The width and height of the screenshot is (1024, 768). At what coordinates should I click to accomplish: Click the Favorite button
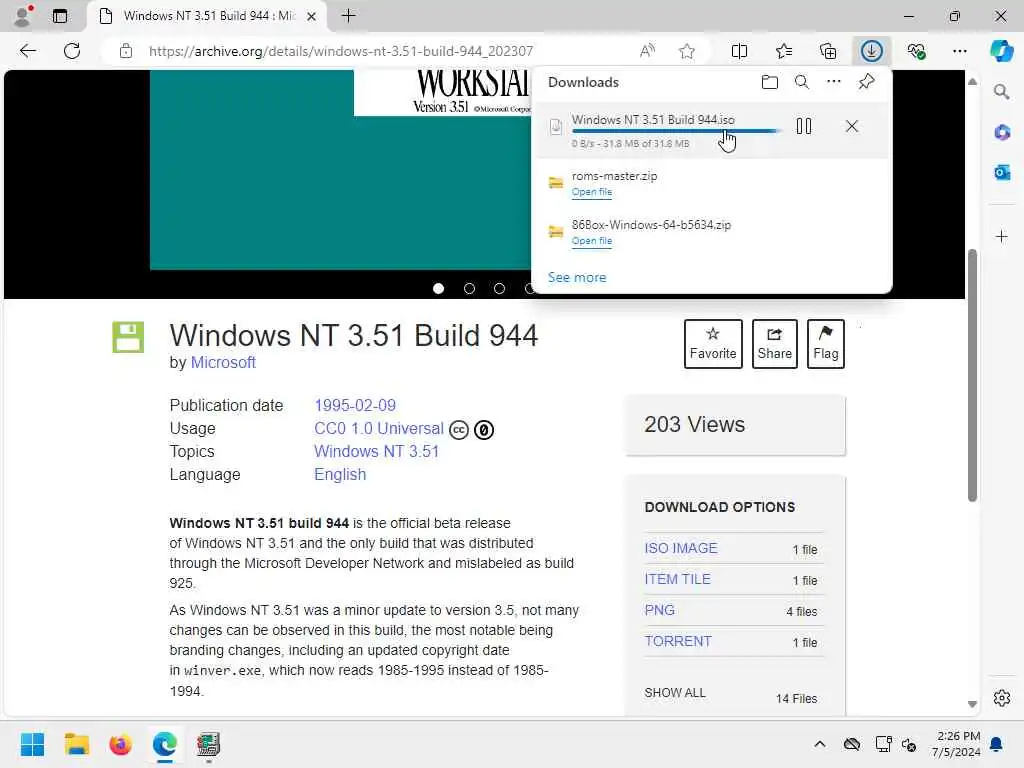pos(713,344)
